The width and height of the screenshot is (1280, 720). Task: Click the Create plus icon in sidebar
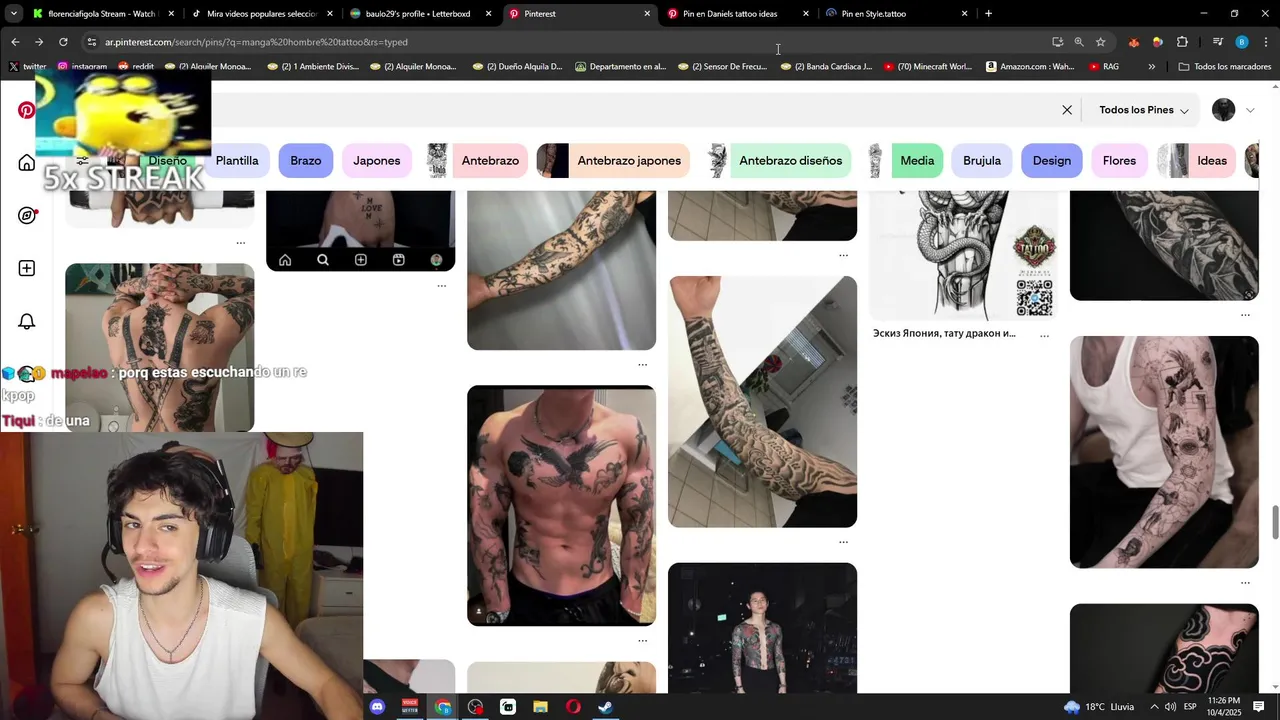pyautogui.click(x=27, y=268)
